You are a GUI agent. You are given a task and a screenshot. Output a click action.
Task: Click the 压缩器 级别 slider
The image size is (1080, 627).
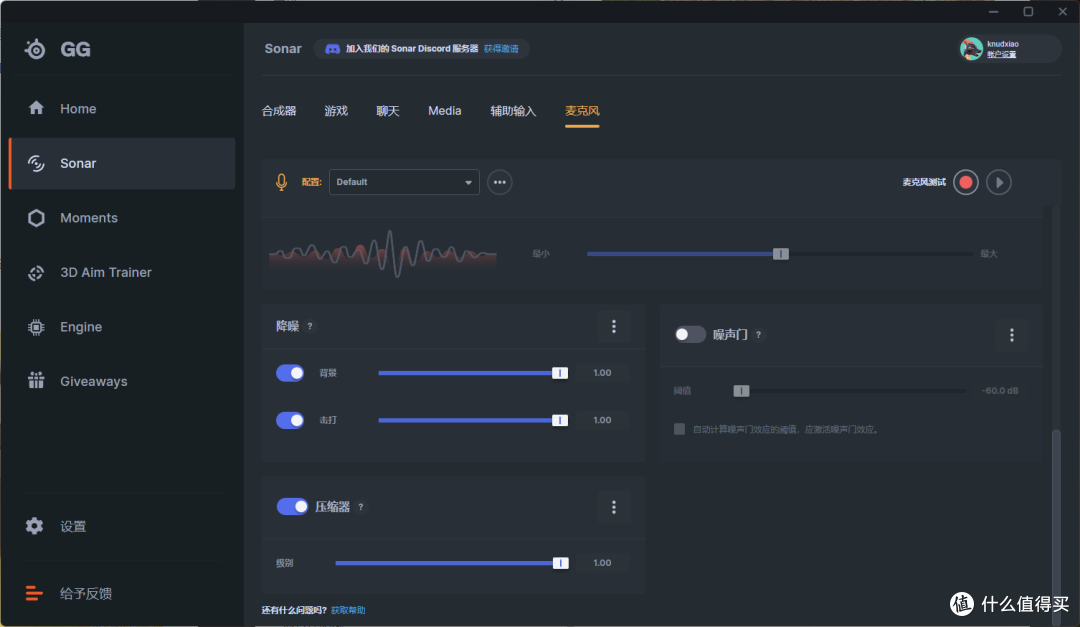(x=452, y=563)
